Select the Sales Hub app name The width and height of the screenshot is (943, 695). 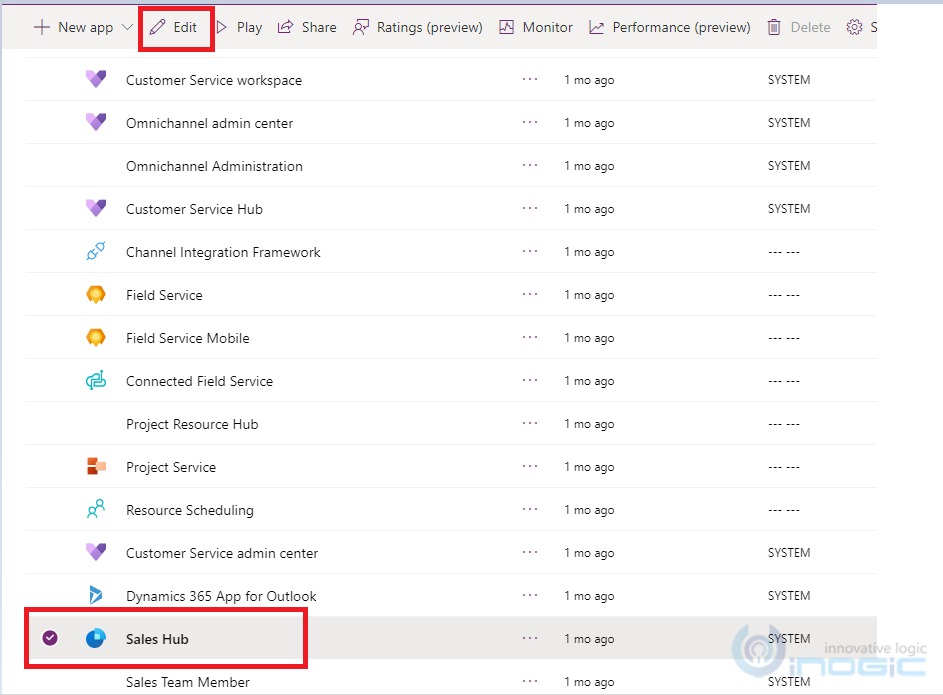(157, 639)
